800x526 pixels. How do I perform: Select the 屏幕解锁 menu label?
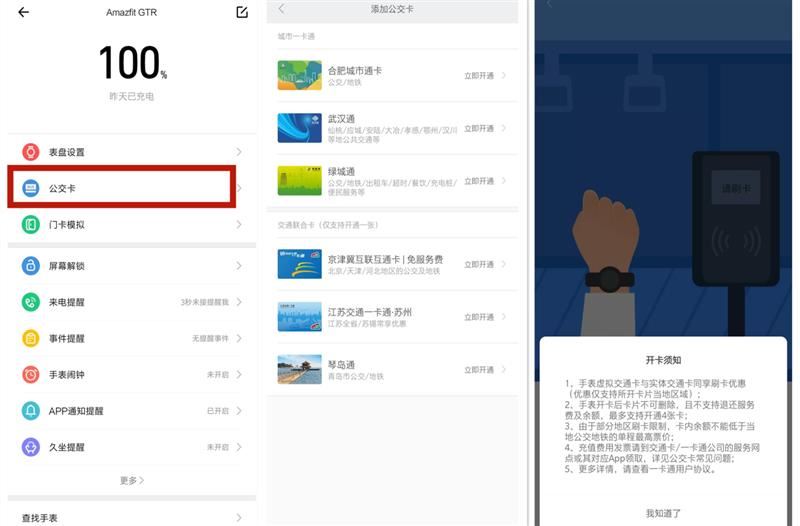coord(66,266)
